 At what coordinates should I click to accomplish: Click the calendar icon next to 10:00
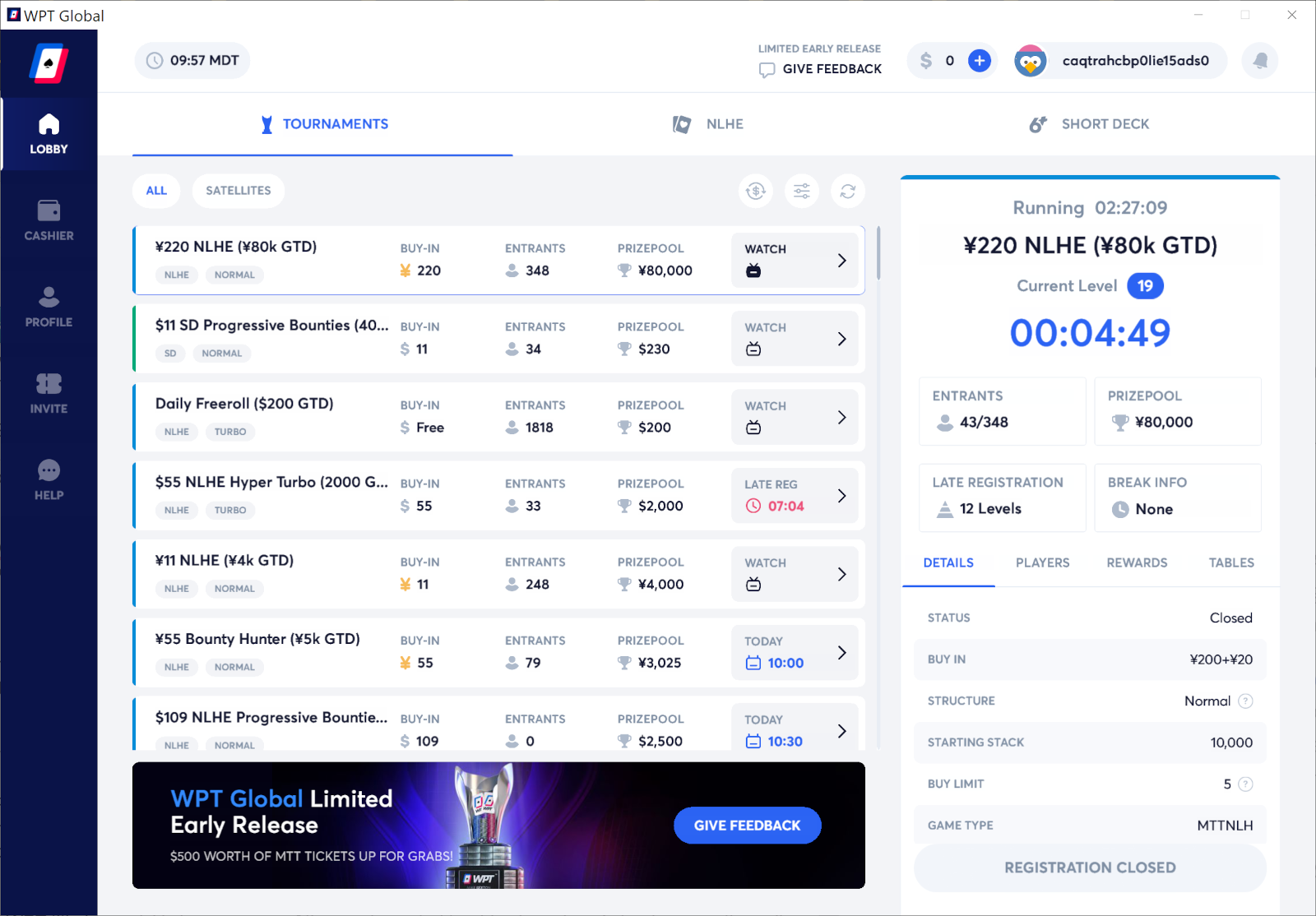[x=753, y=663]
